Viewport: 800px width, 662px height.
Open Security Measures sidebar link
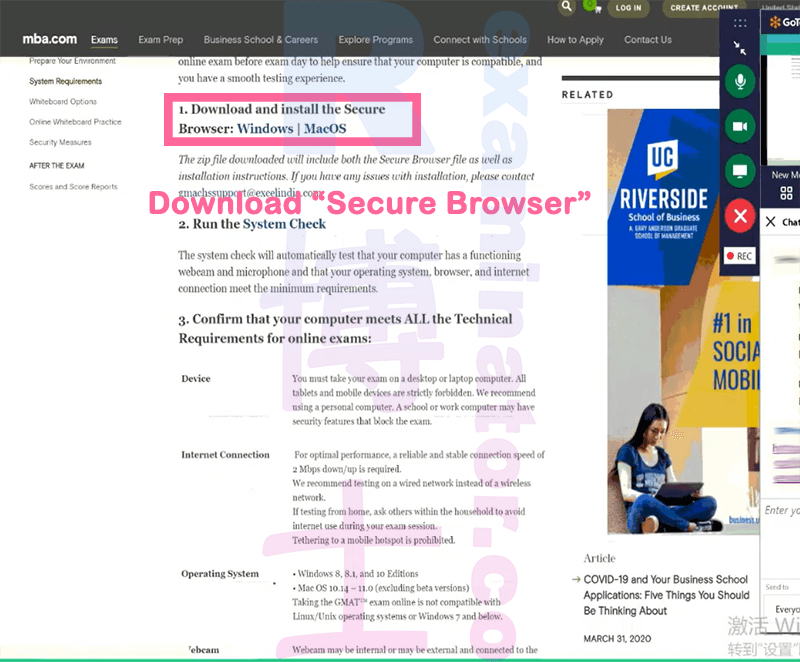[60, 142]
